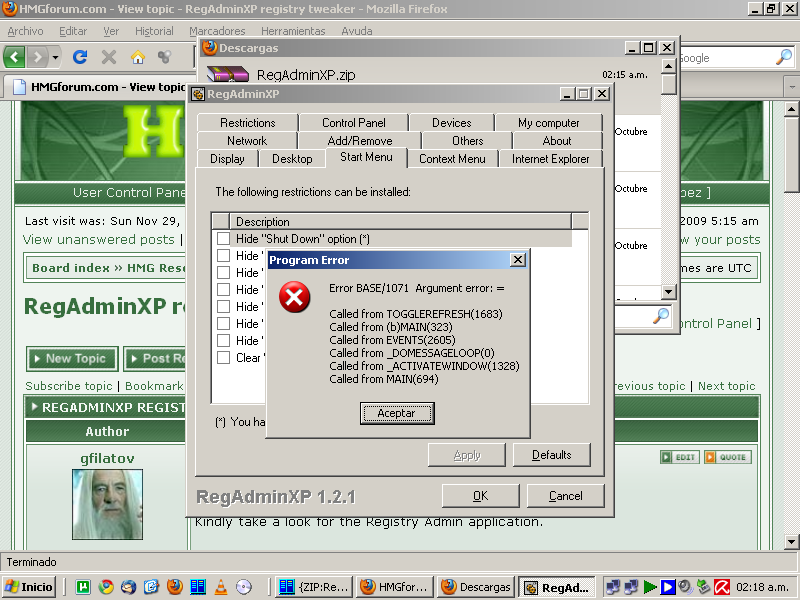Image resolution: width=800 pixels, height=600 pixels.
Task: Click the Description column header
Action: pos(401,221)
